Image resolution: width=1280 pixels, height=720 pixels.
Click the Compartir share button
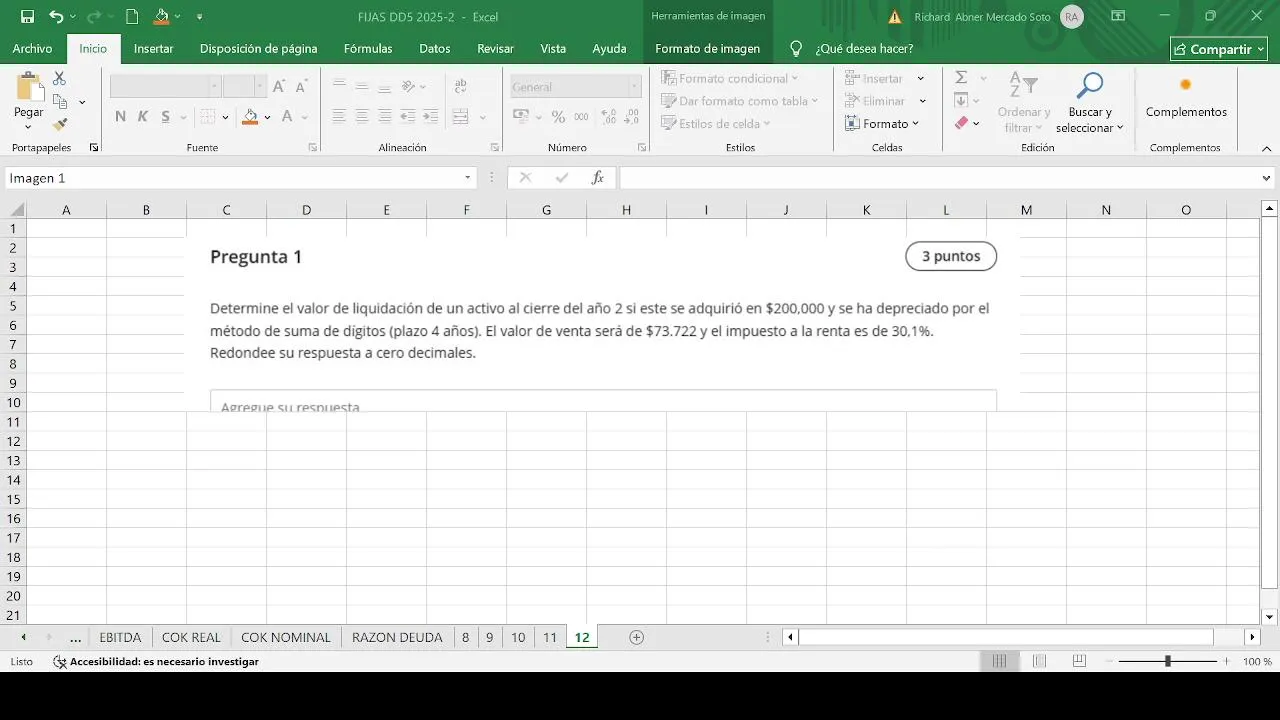tap(1219, 49)
